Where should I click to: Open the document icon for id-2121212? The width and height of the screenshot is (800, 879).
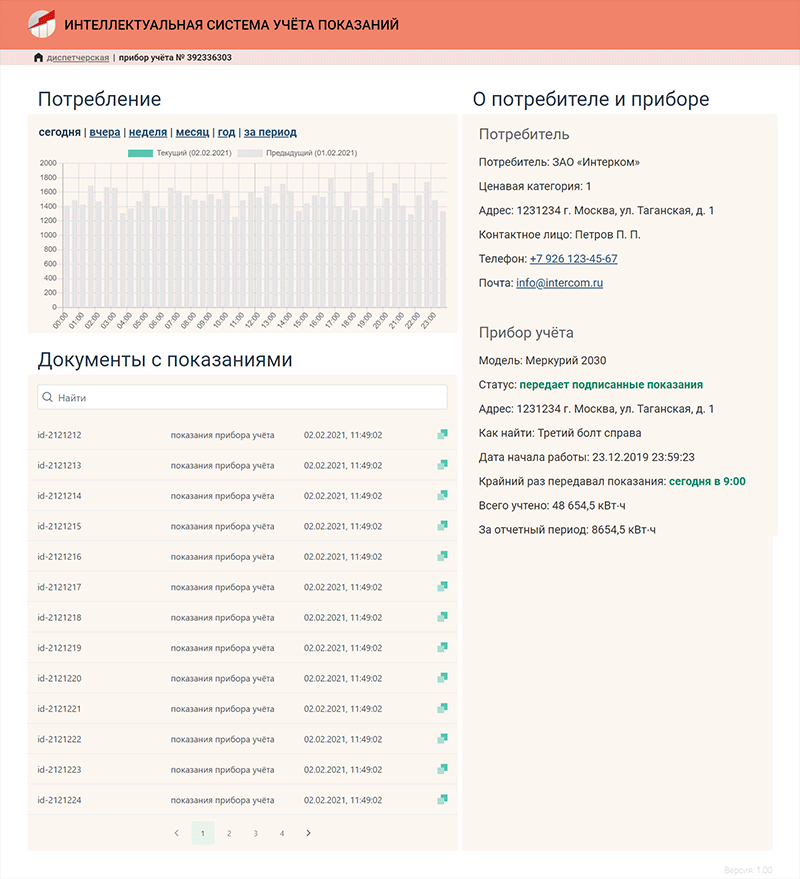pyautogui.click(x=441, y=434)
